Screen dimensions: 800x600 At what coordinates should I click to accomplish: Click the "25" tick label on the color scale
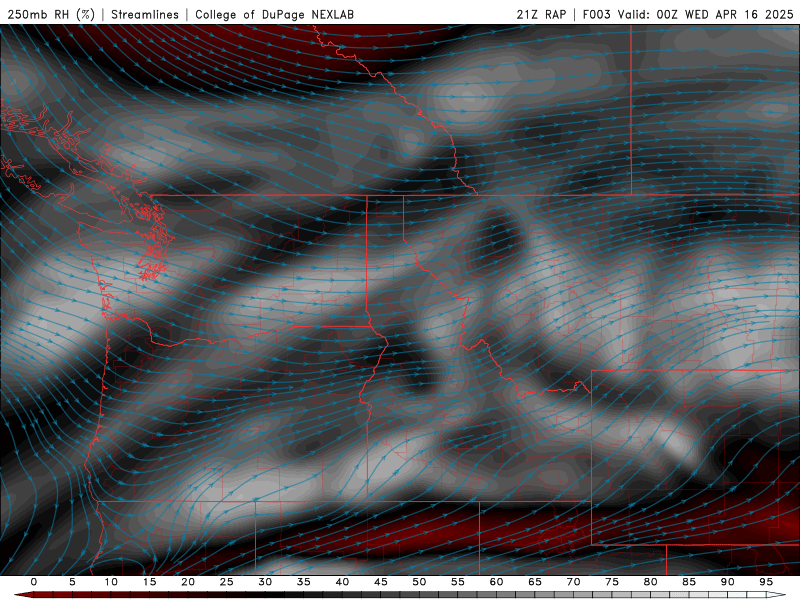(227, 582)
